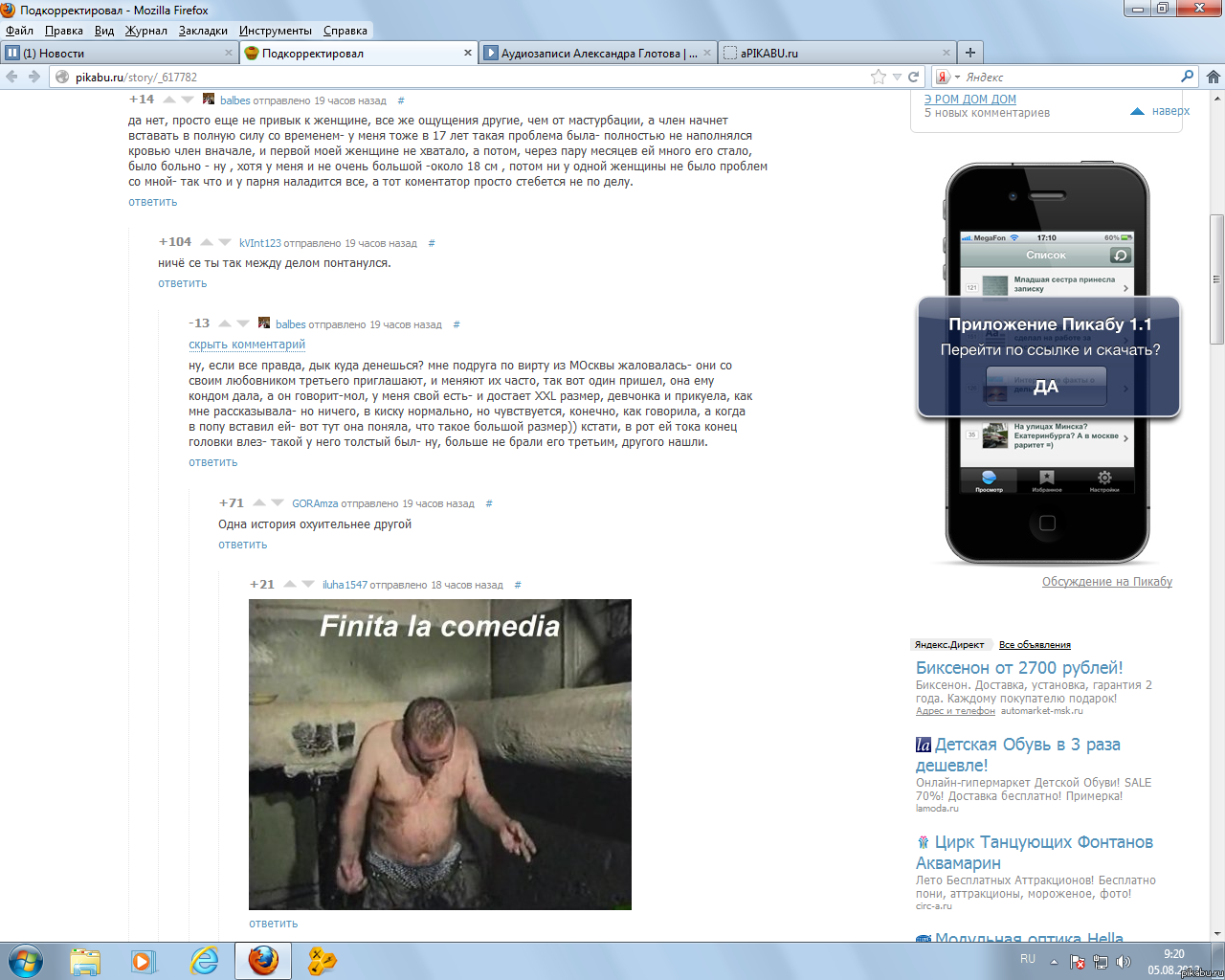This screenshot has width=1225, height=980.
Task: Open the "Finita la comedia" image
Action: pyautogui.click(x=440, y=754)
